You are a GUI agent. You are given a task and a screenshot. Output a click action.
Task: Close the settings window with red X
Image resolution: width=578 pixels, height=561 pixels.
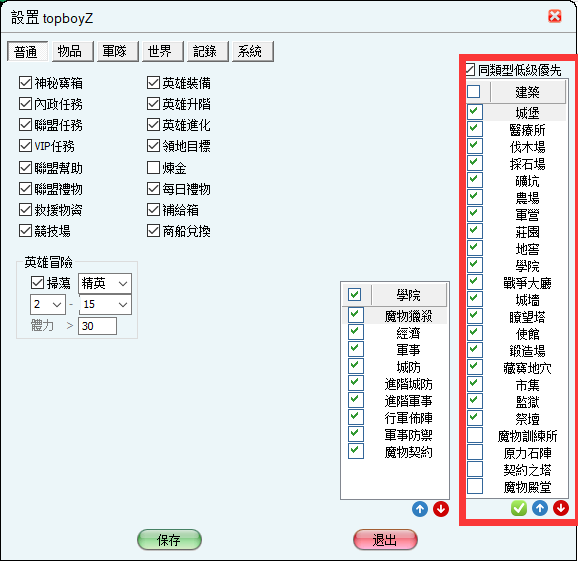tap(555, 17)
